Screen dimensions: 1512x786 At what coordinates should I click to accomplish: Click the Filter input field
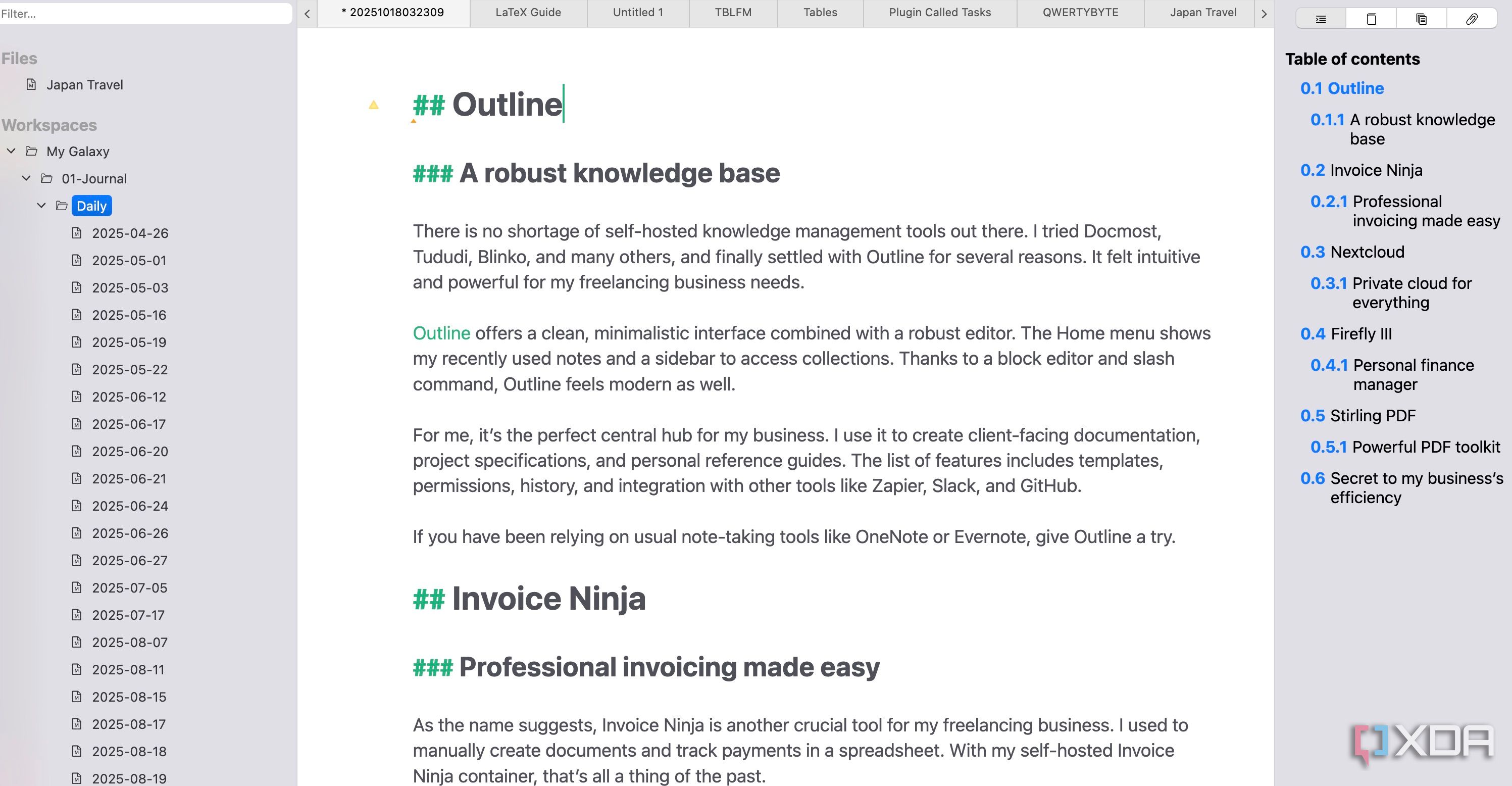click(x=145, y=14)
